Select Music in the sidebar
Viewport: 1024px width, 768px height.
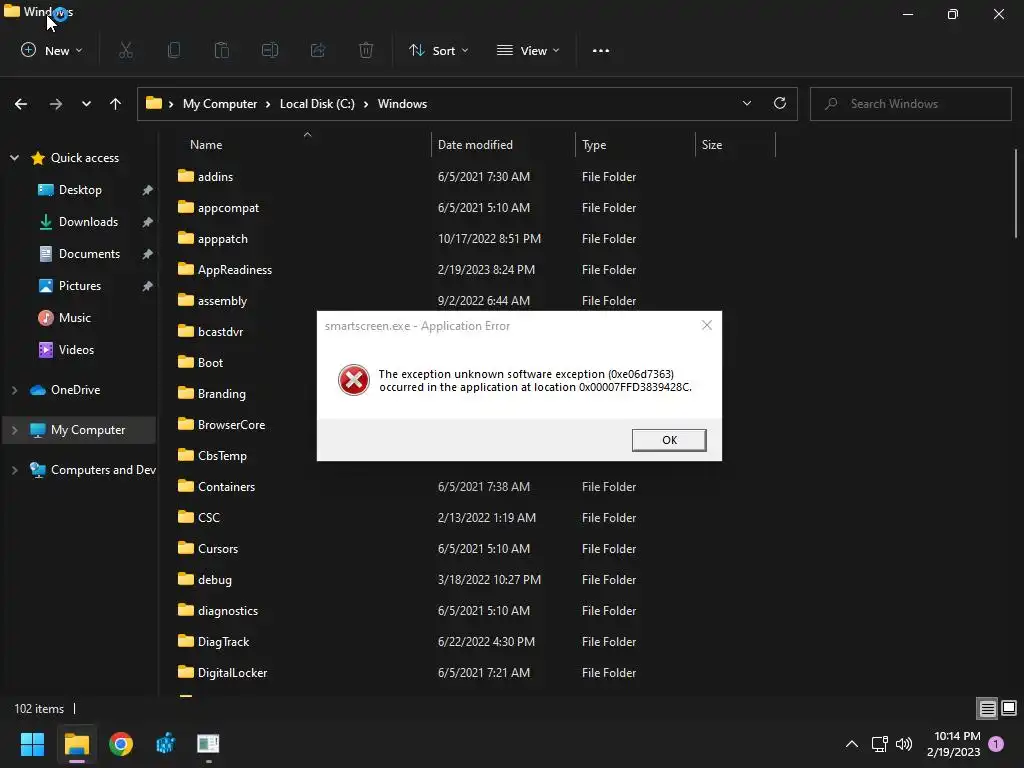[x=74, y=317]
